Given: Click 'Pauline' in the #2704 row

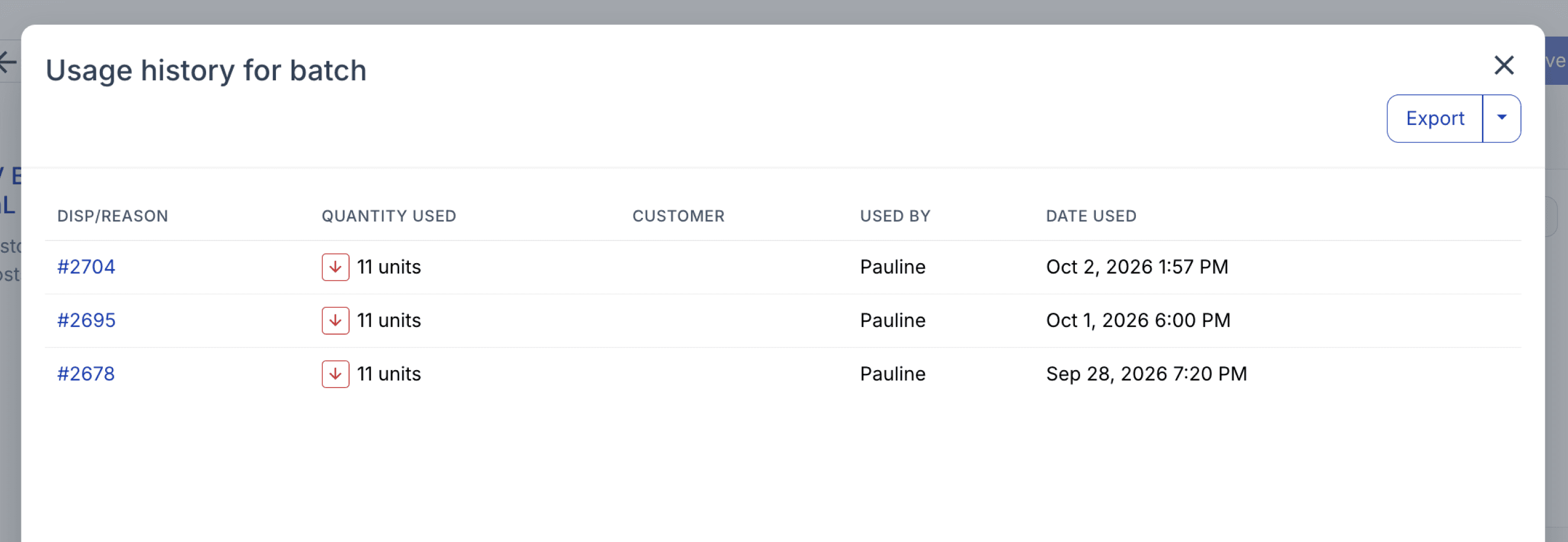Looking at the screenshot, I should point(893,267).
